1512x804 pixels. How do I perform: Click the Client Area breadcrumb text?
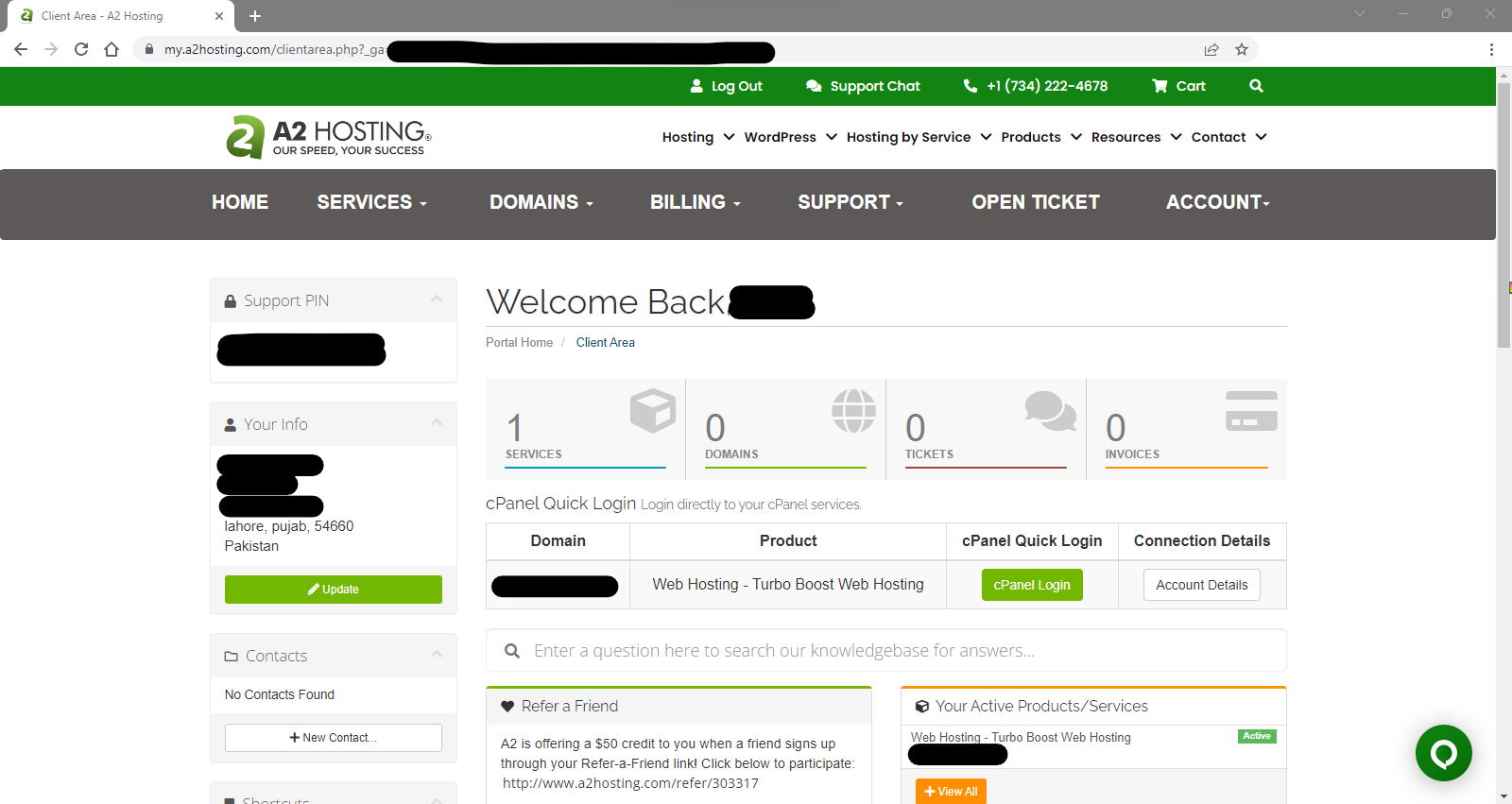pos(606,343)
